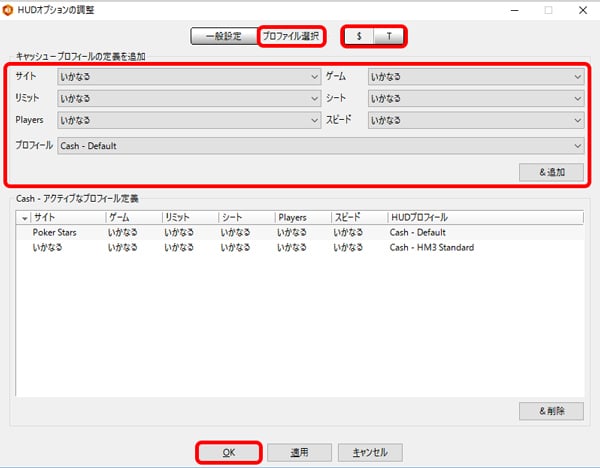Open the ゲーム dropdown
Screen dimensions: 600x468
click(476, 75)
